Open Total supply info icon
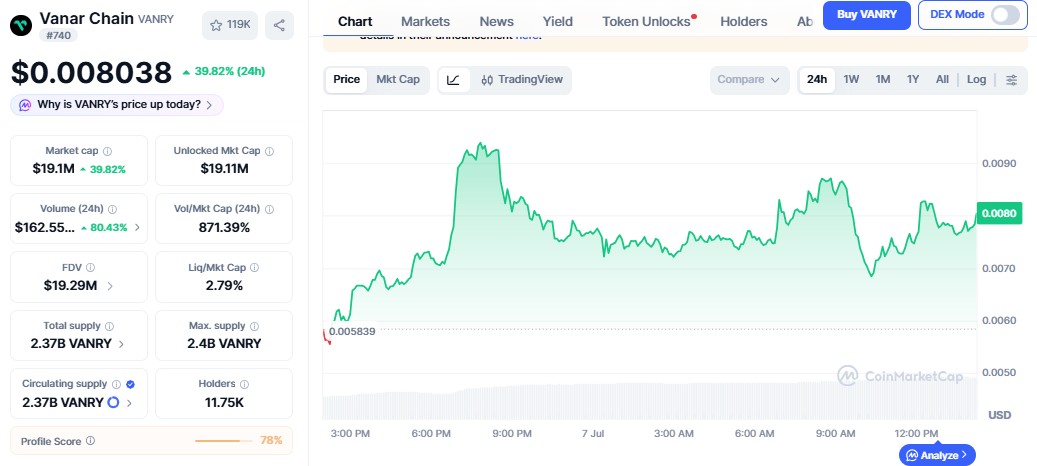The image size is (1037, 466). 109,326
